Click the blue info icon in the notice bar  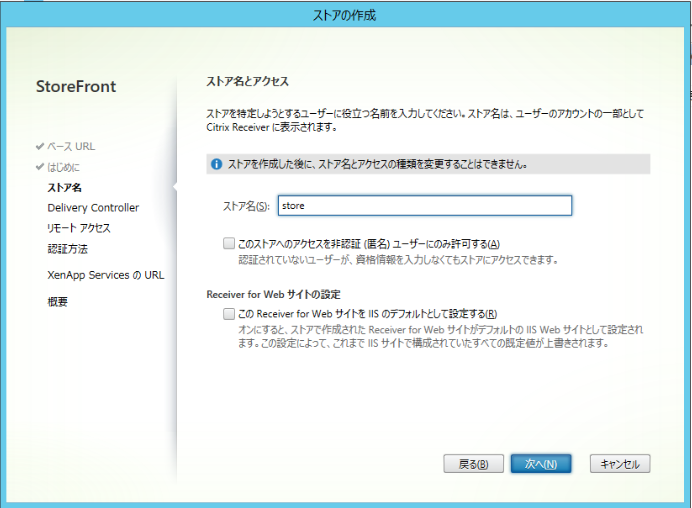pos(216,164)
